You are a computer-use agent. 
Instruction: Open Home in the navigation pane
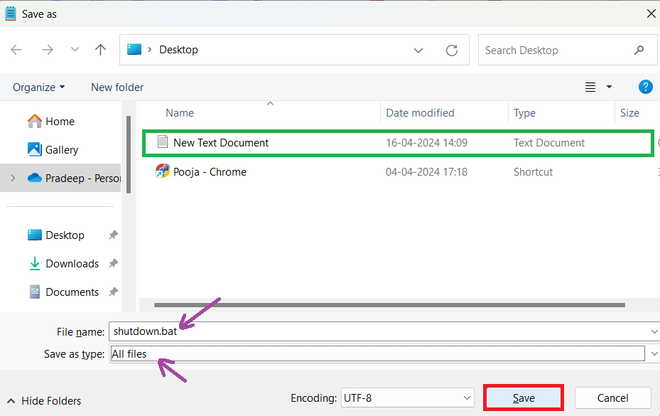click(x=51, y=121)
